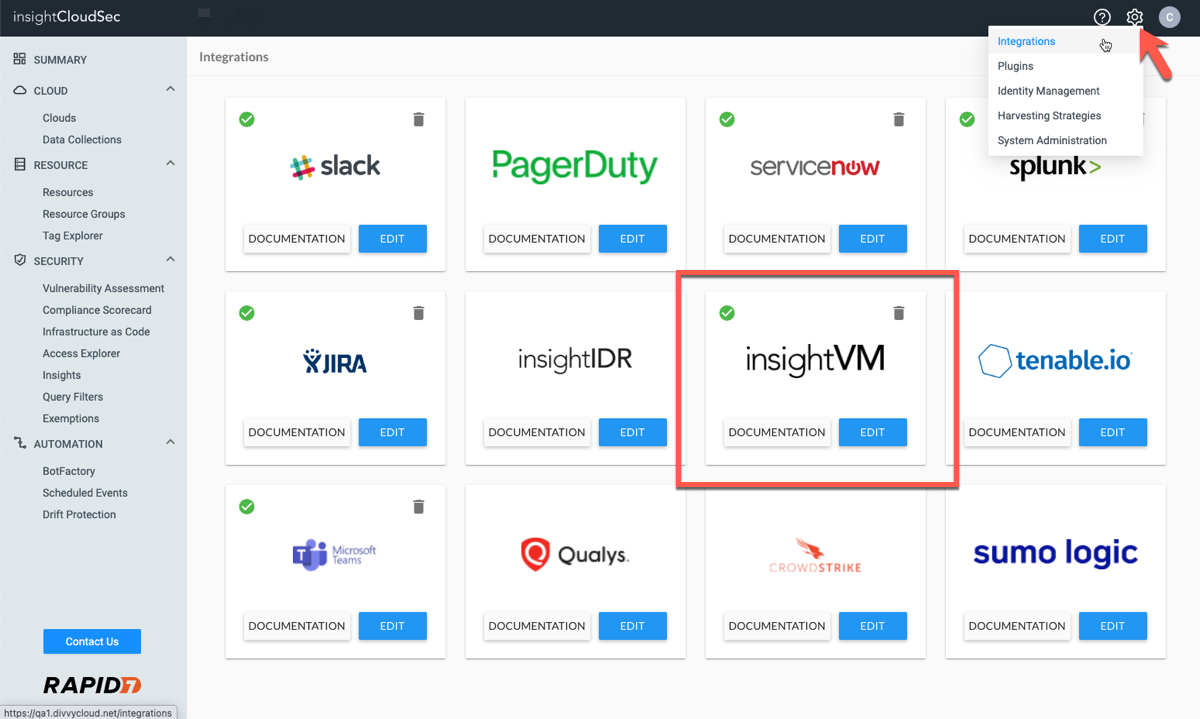Image resolution: width=1200 pixels, height=719 pixels.
Task: Open Query Filters page
Action: 73,397
